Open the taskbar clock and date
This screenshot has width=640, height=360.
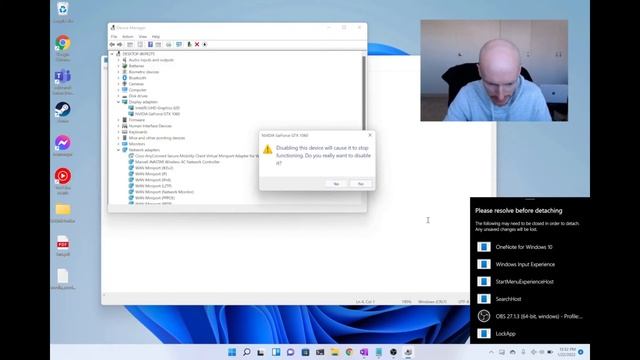click(x=567, y=352)
